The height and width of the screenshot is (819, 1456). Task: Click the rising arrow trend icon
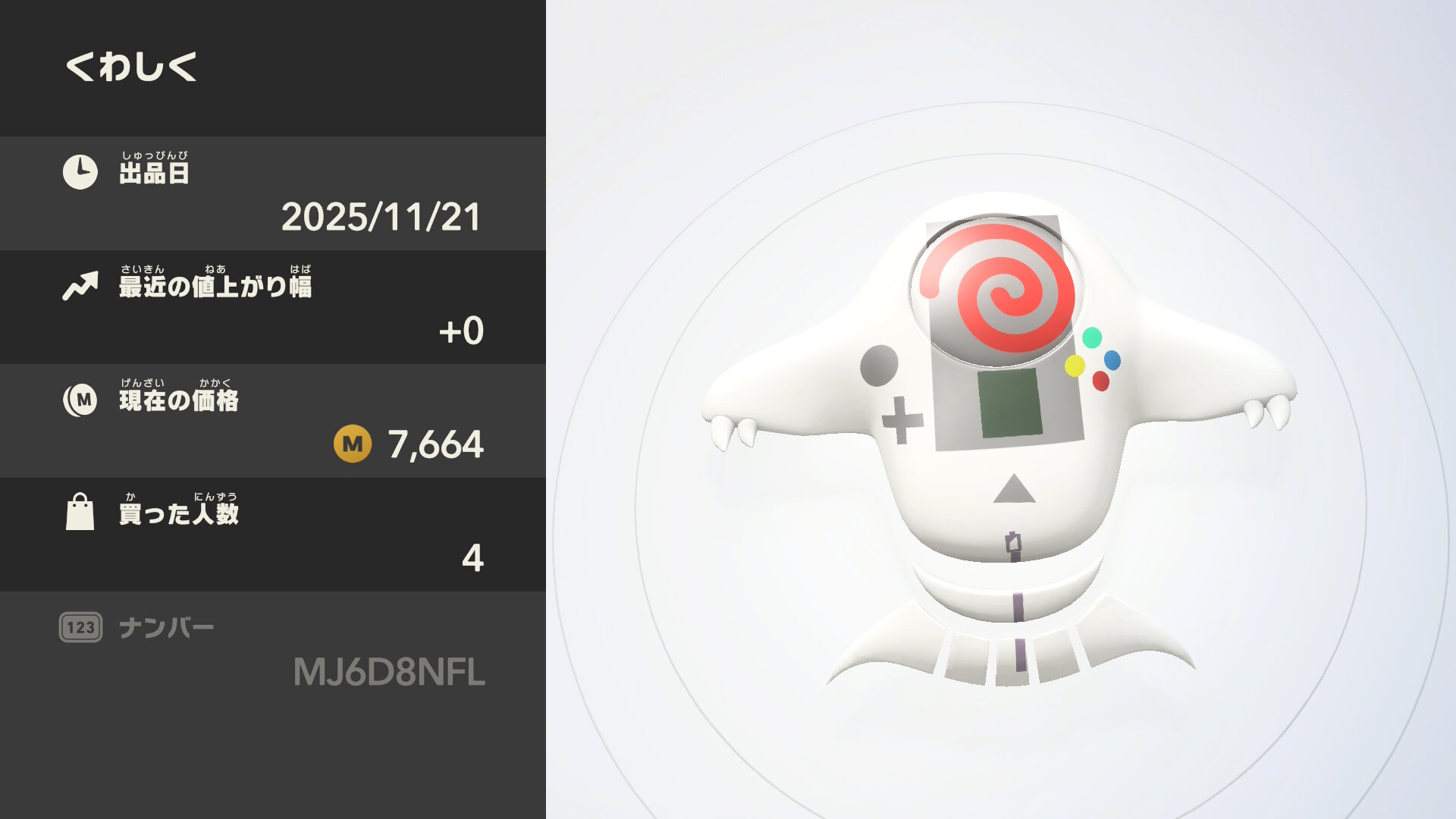coord(80,286)
